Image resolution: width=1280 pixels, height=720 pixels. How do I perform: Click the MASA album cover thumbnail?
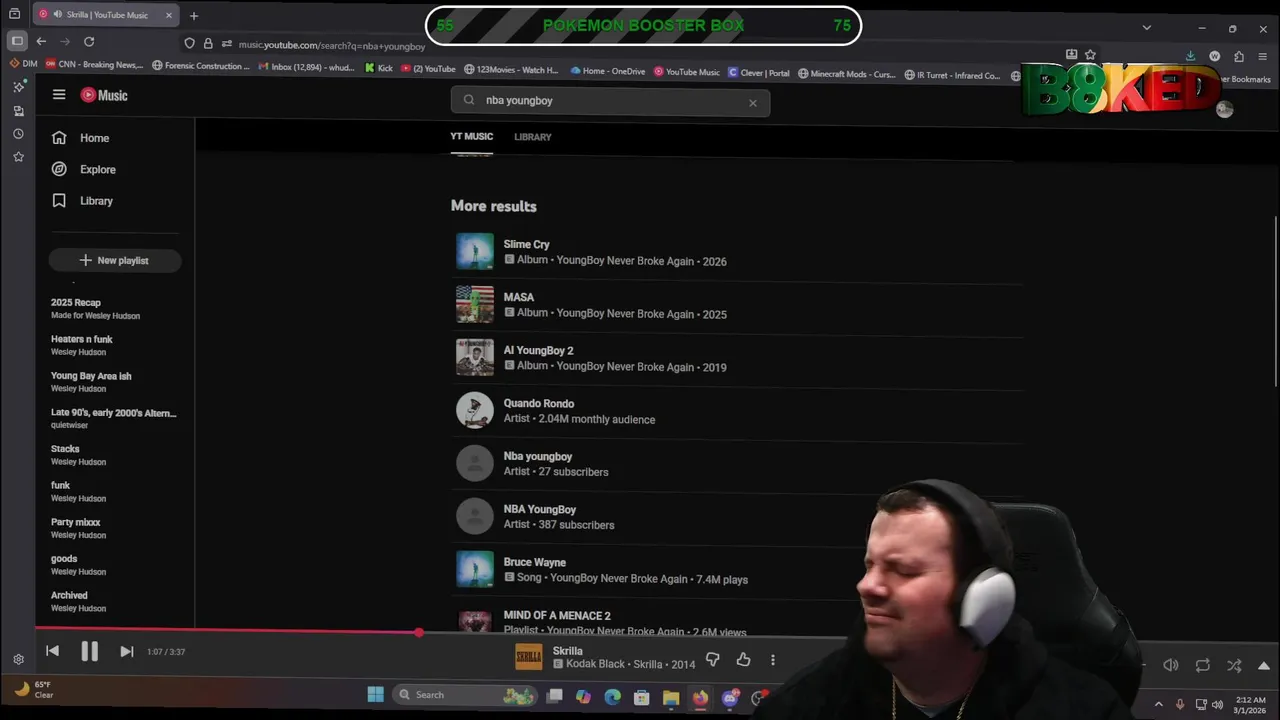475,305
